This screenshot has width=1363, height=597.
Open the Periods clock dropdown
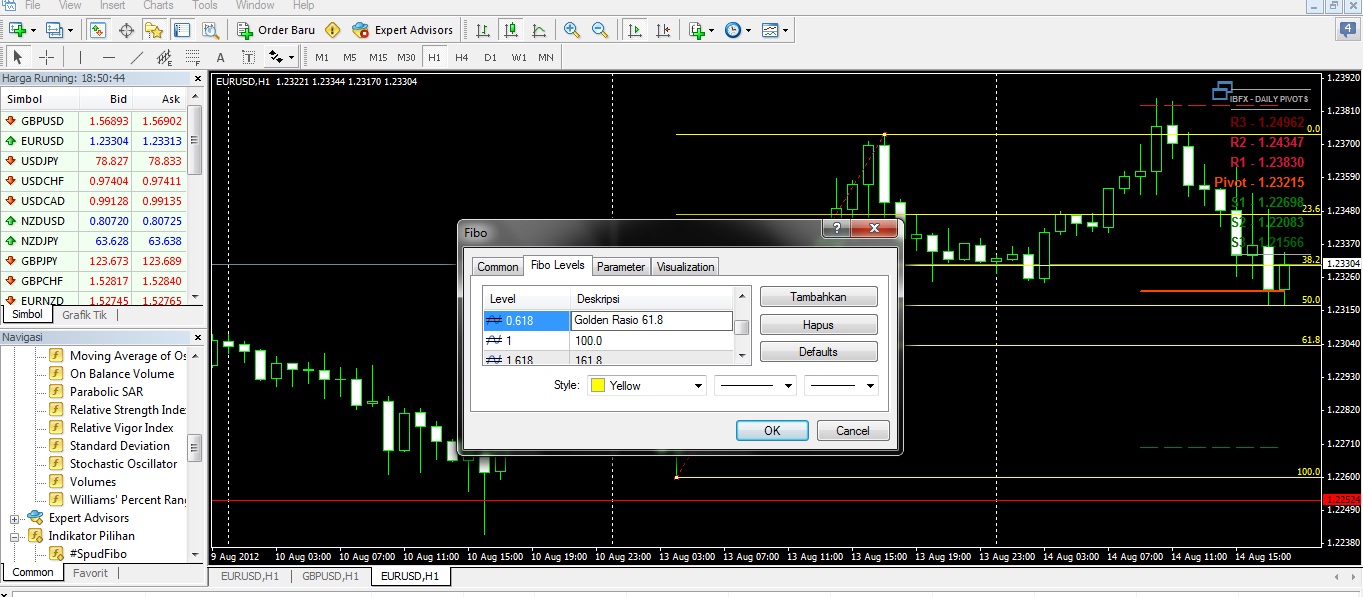737,30
